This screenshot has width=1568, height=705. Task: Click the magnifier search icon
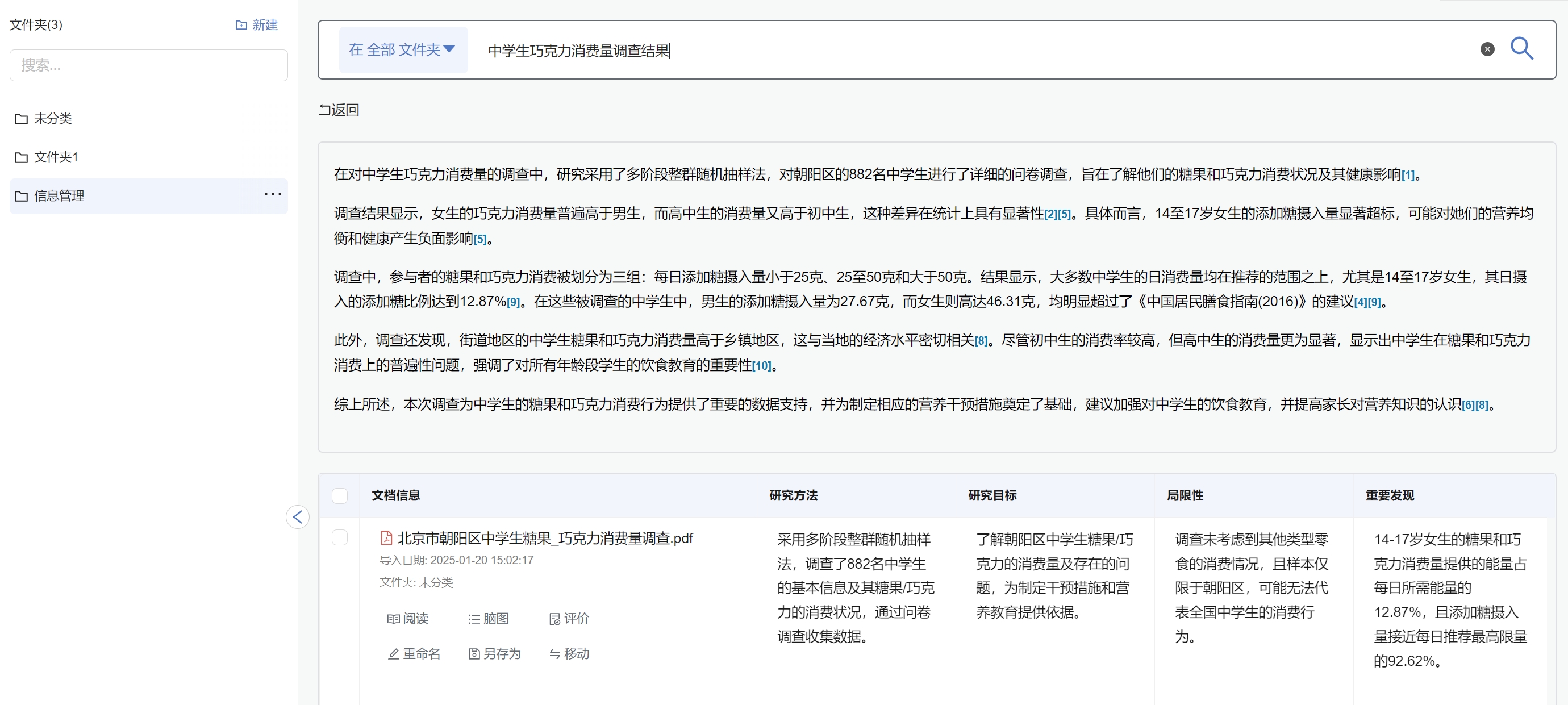coord(1521,49)
